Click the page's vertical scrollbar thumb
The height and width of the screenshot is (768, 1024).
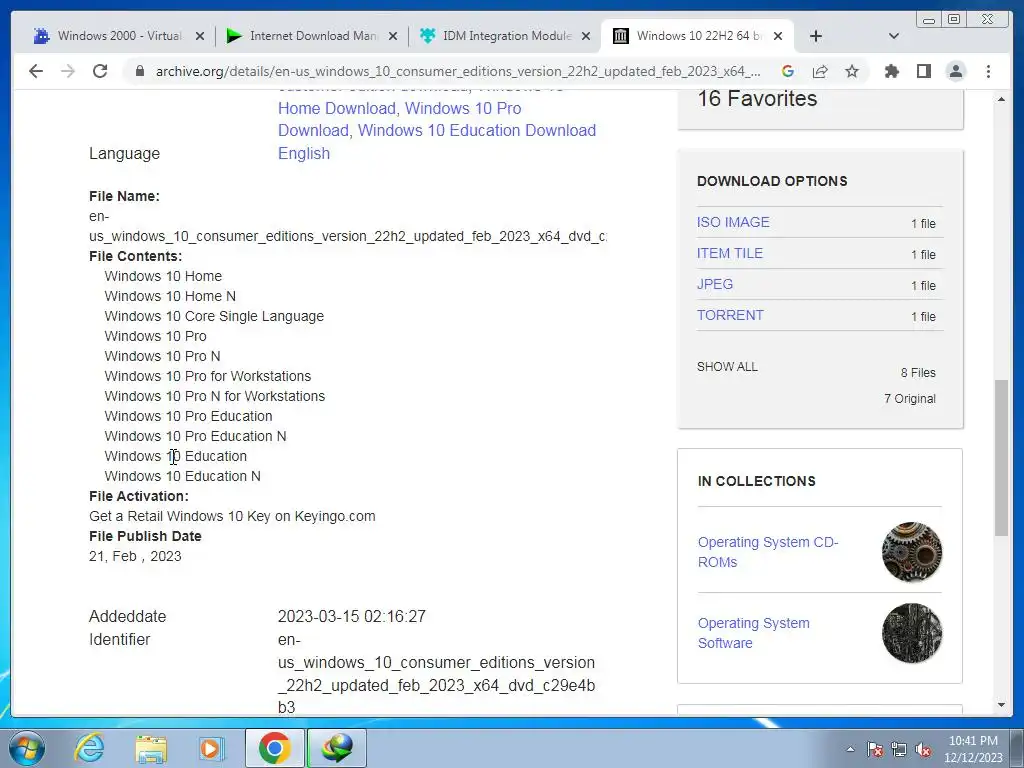pyautogui.click(x=1001, y=457)
